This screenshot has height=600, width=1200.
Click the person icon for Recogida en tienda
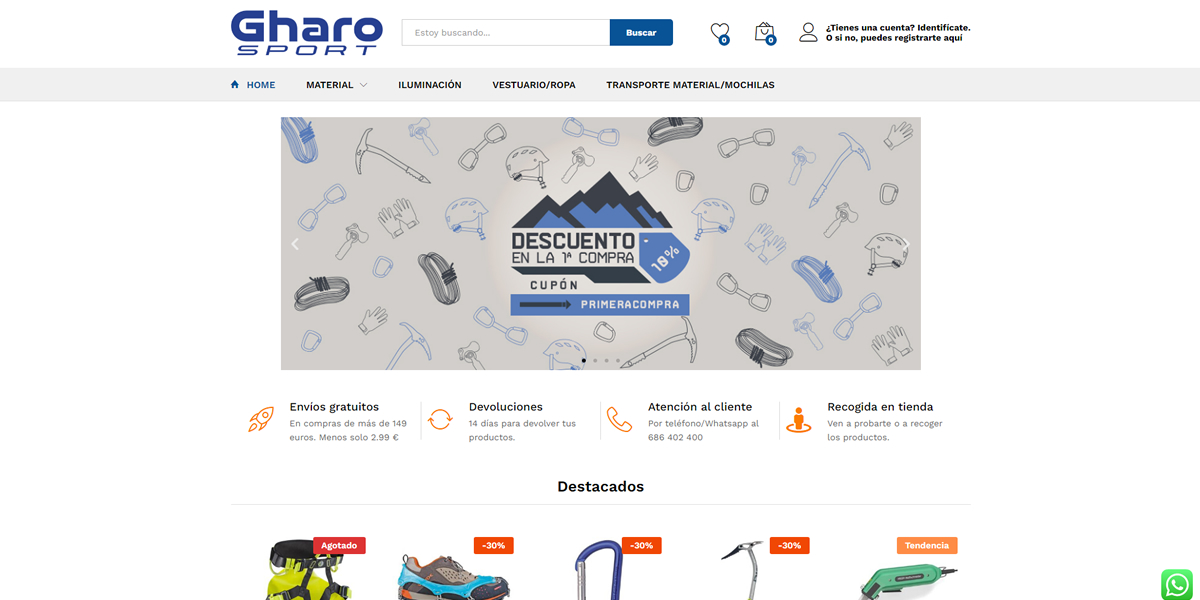click(797, 420)
